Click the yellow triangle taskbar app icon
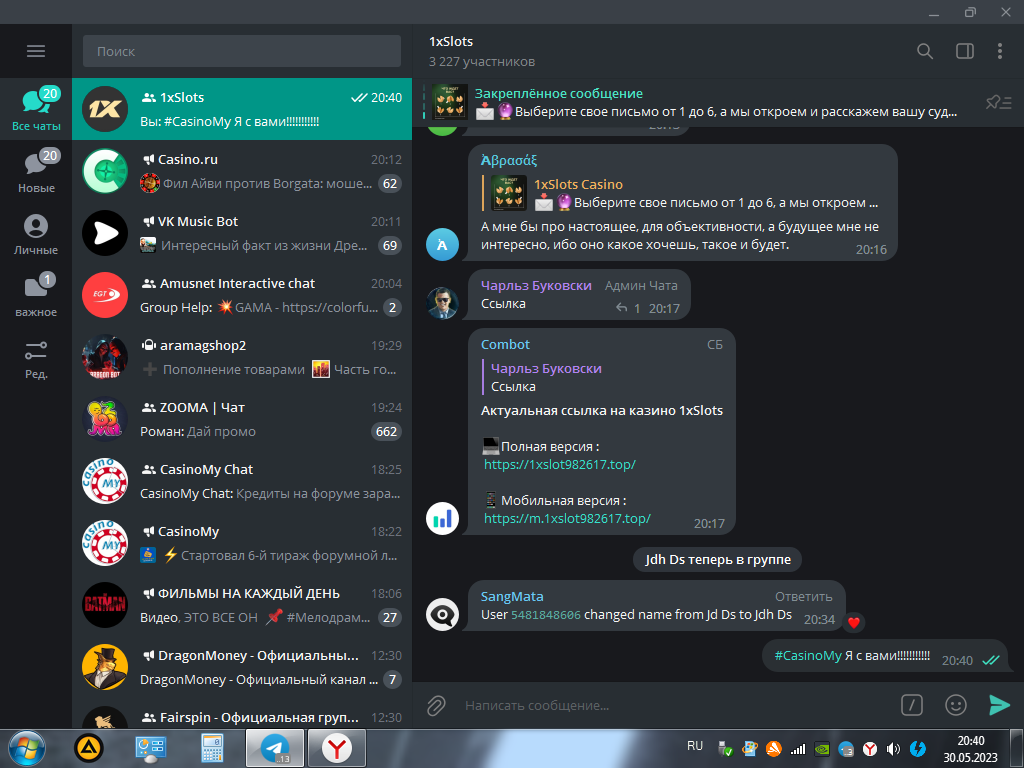1024x768 pixels. (89, 748)
